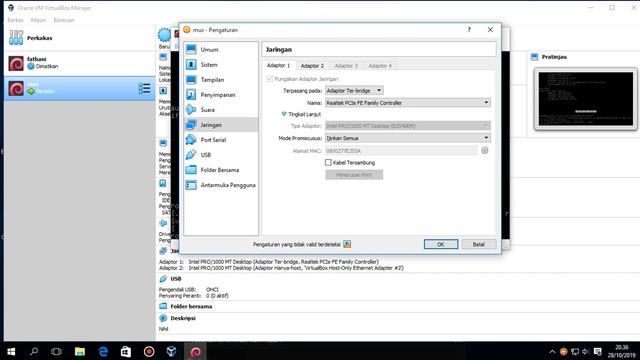The image size is (640, 360).
Task: Open the Umum settings category
Action: pos(221,49)
